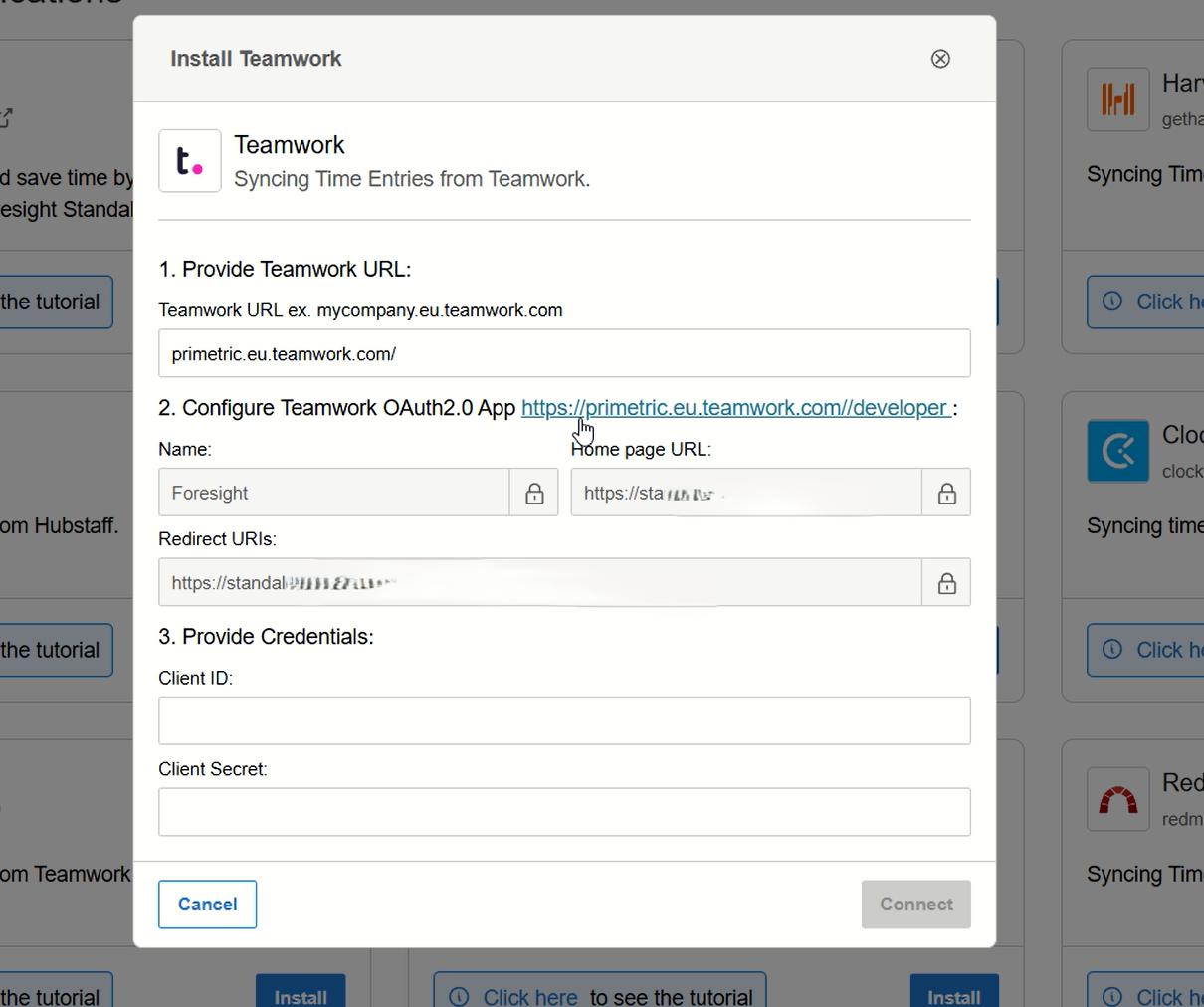Click the Clockify integration logo
1204x1007 pixels.
tap(1118, 451)
